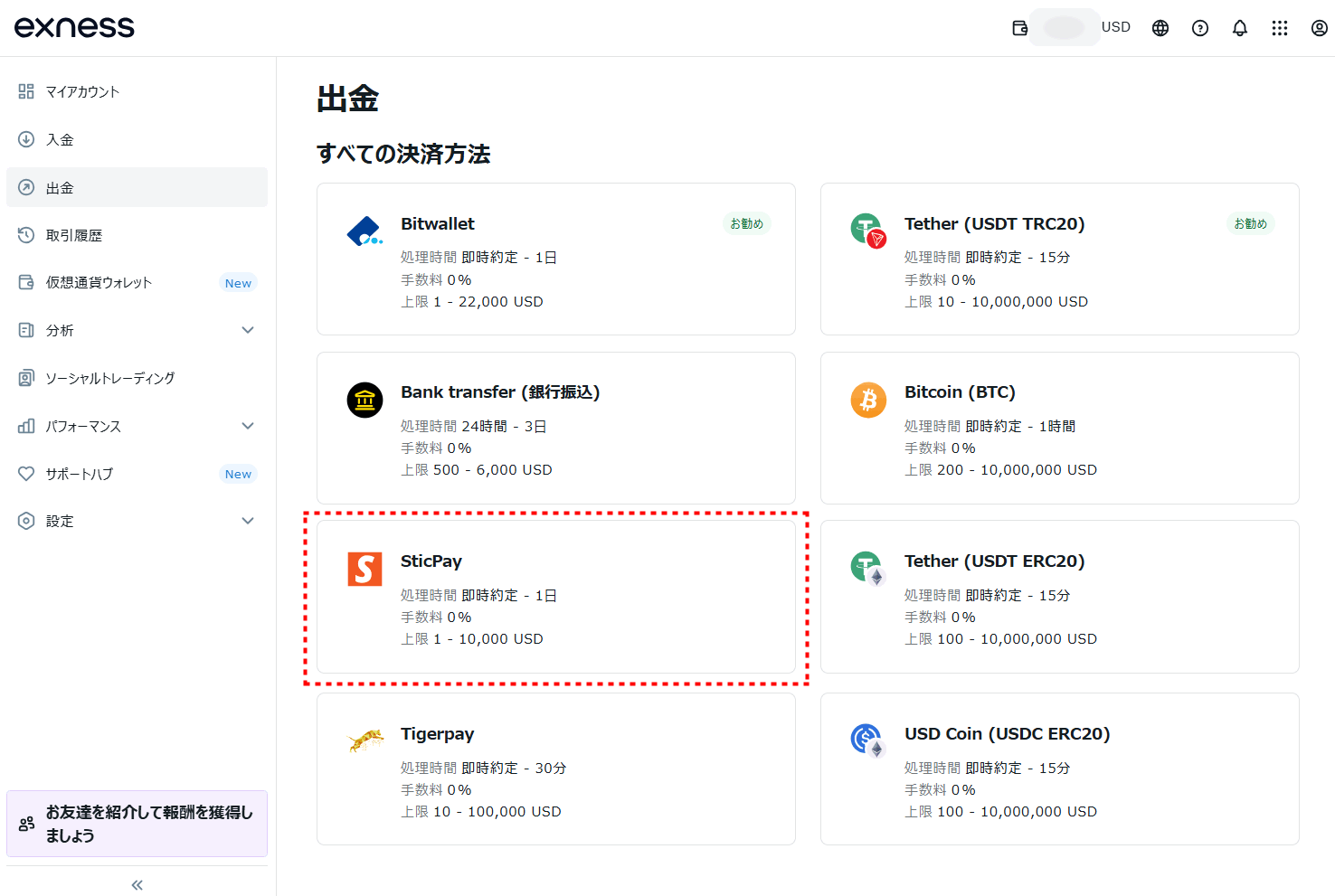Expand the 分析 chevron
1335x896 pixels.
pyautogui.click(x=248, y=330)
